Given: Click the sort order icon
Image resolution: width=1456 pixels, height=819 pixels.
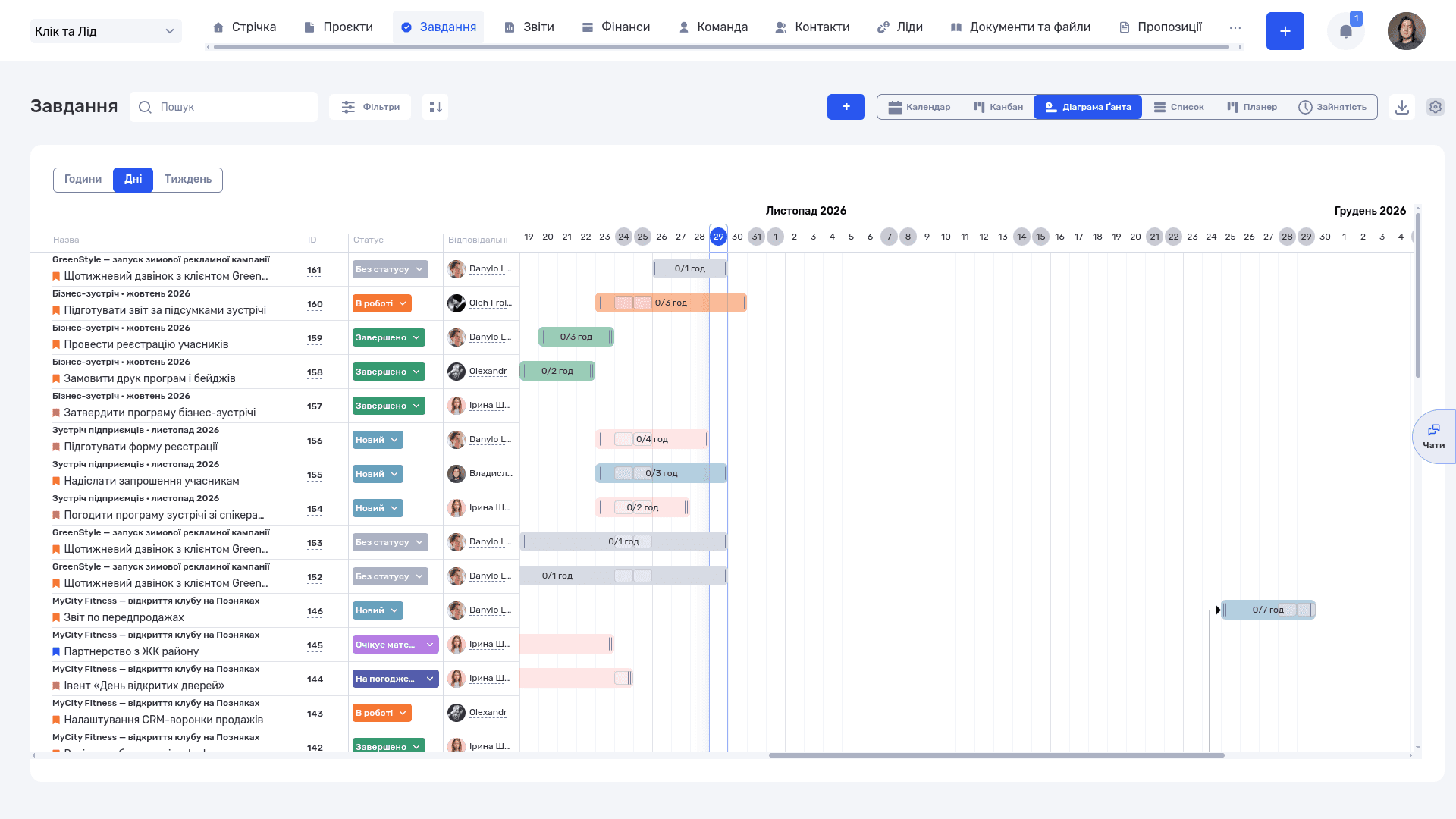Looking at the screenshot, I should 435,107.
